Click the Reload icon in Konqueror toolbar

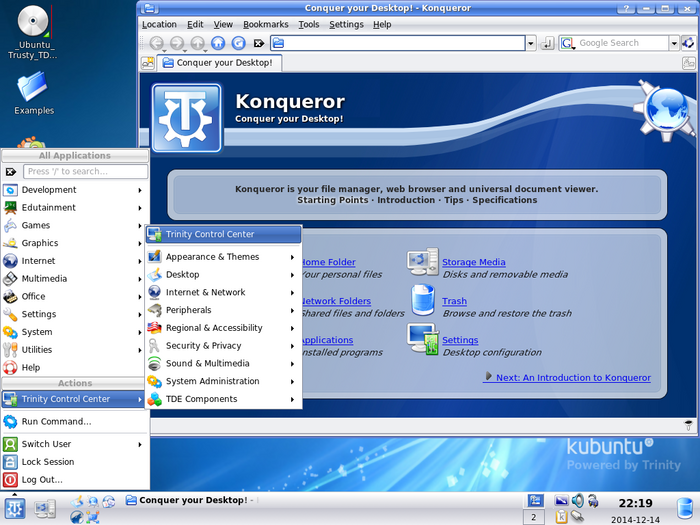[239, 43]
